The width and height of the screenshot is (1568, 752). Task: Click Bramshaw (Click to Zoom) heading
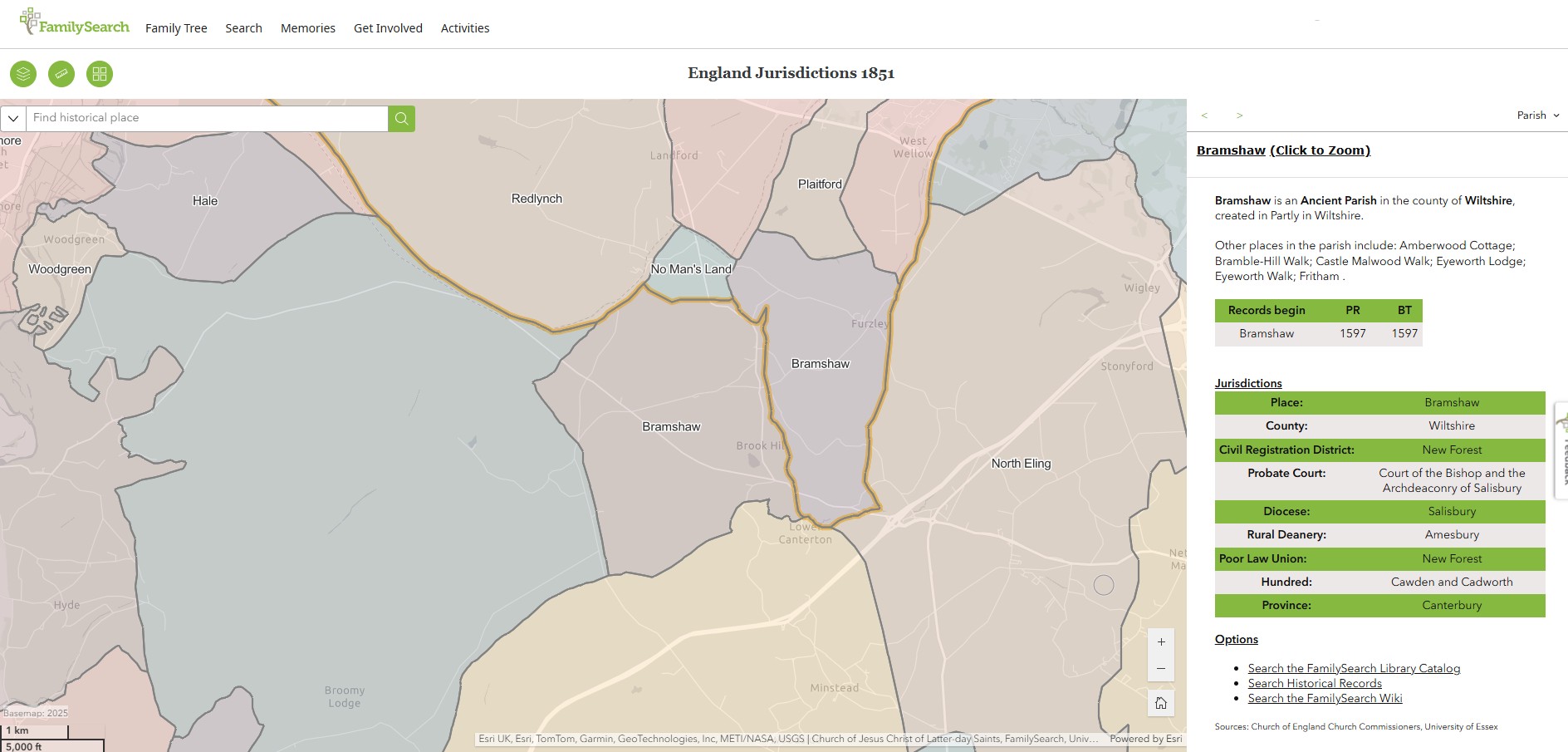pyautogui.click(x=1283, y=150)
